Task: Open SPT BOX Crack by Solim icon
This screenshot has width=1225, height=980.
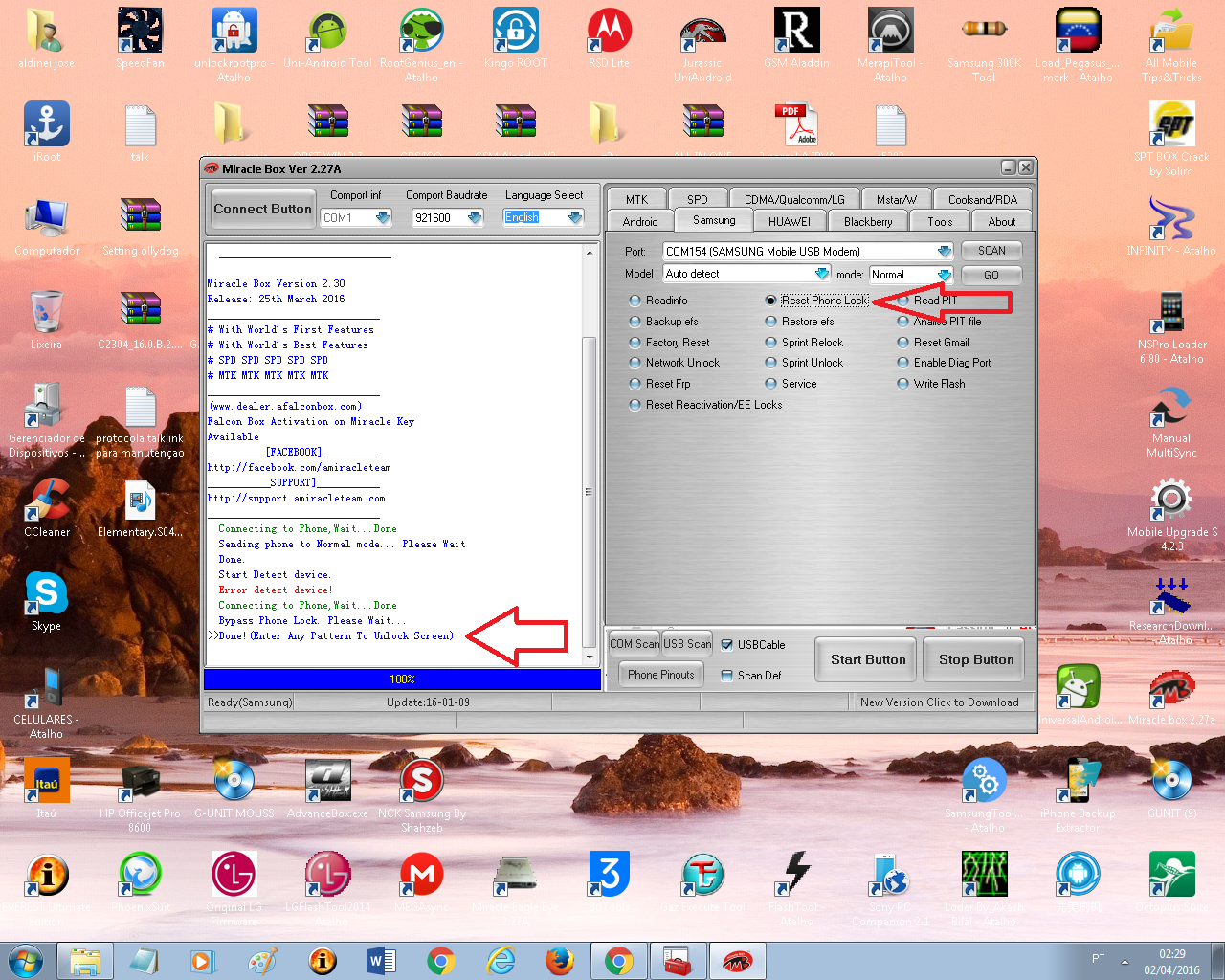Action: coord(1171,139)
